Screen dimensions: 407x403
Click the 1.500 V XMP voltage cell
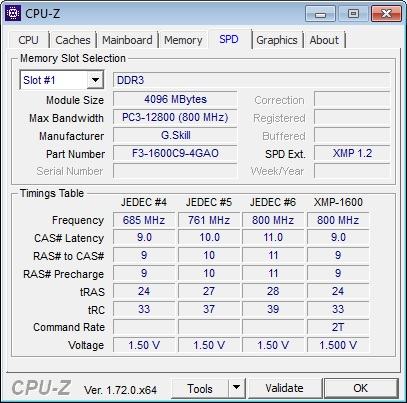[x=338, y=345]
